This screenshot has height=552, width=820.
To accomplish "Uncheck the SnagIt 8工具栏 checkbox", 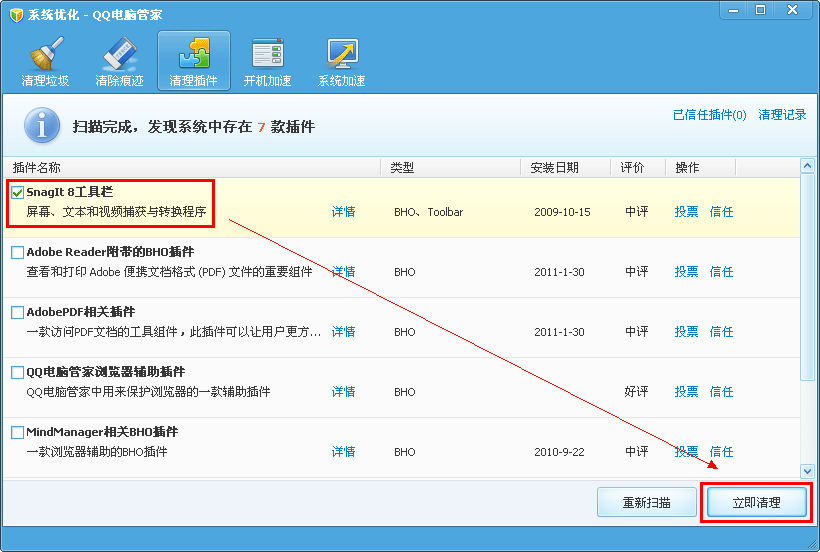I will tap(17, 192).
